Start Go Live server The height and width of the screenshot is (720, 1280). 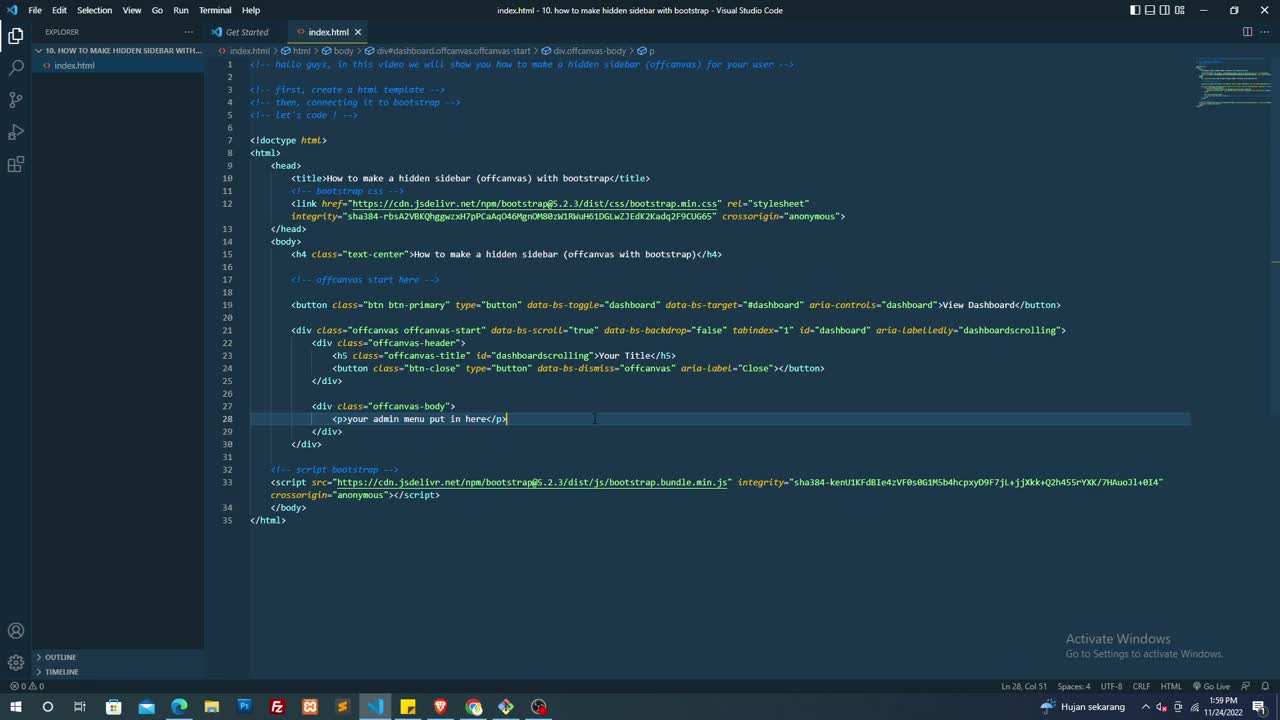pyautogui.click(x=1210, y=686)
